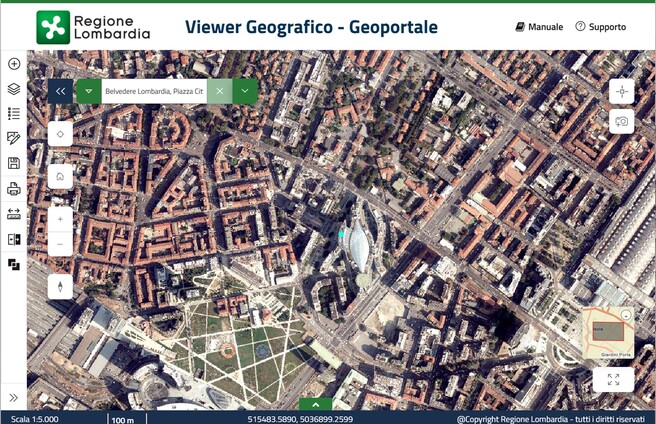Toggle fullscreen map view button
This screenshot has height=424, width=656.
[x=613, y=380]
